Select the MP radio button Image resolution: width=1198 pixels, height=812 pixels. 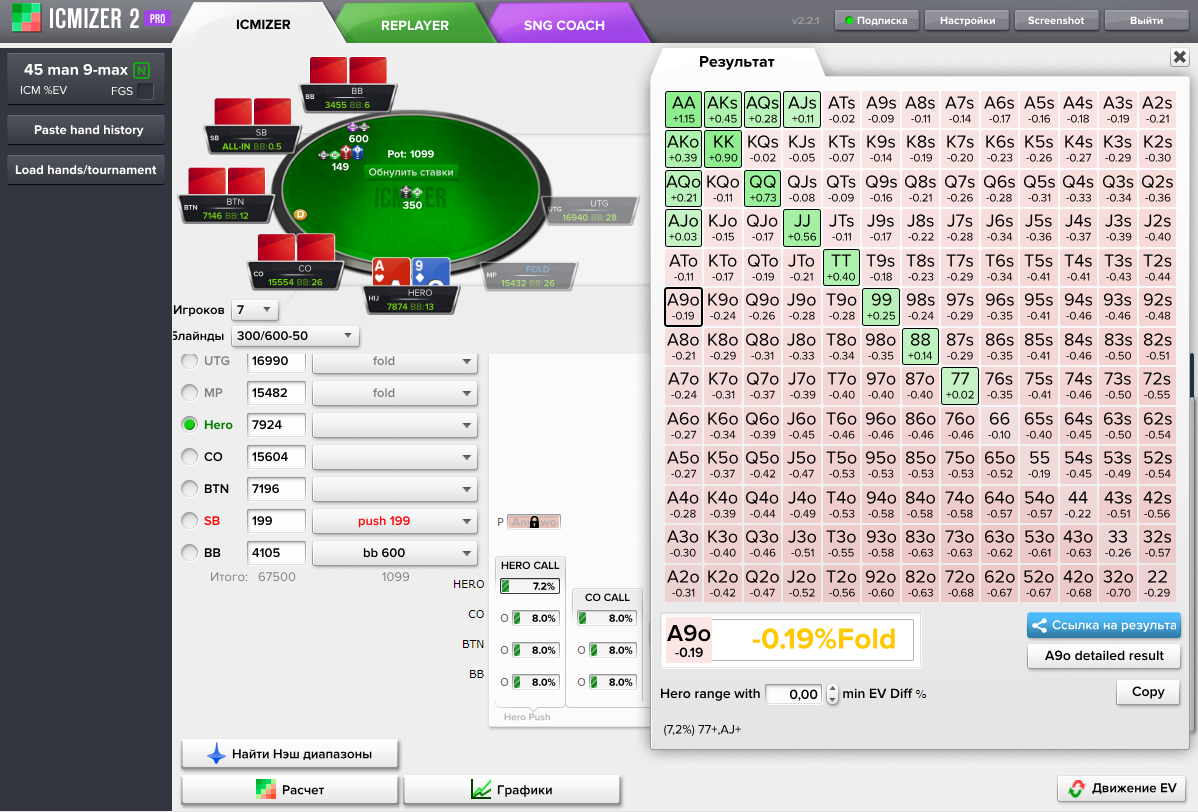[189, 393]
